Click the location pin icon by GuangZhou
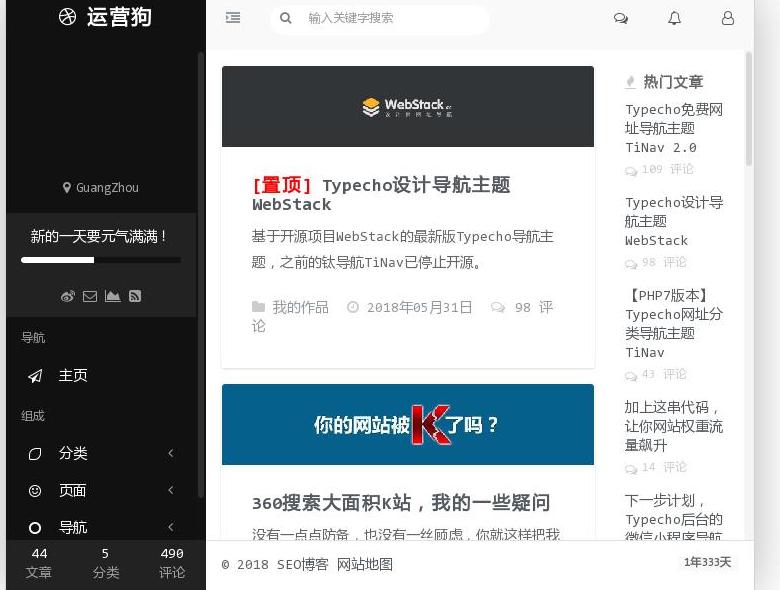 [x=67, y=188]
